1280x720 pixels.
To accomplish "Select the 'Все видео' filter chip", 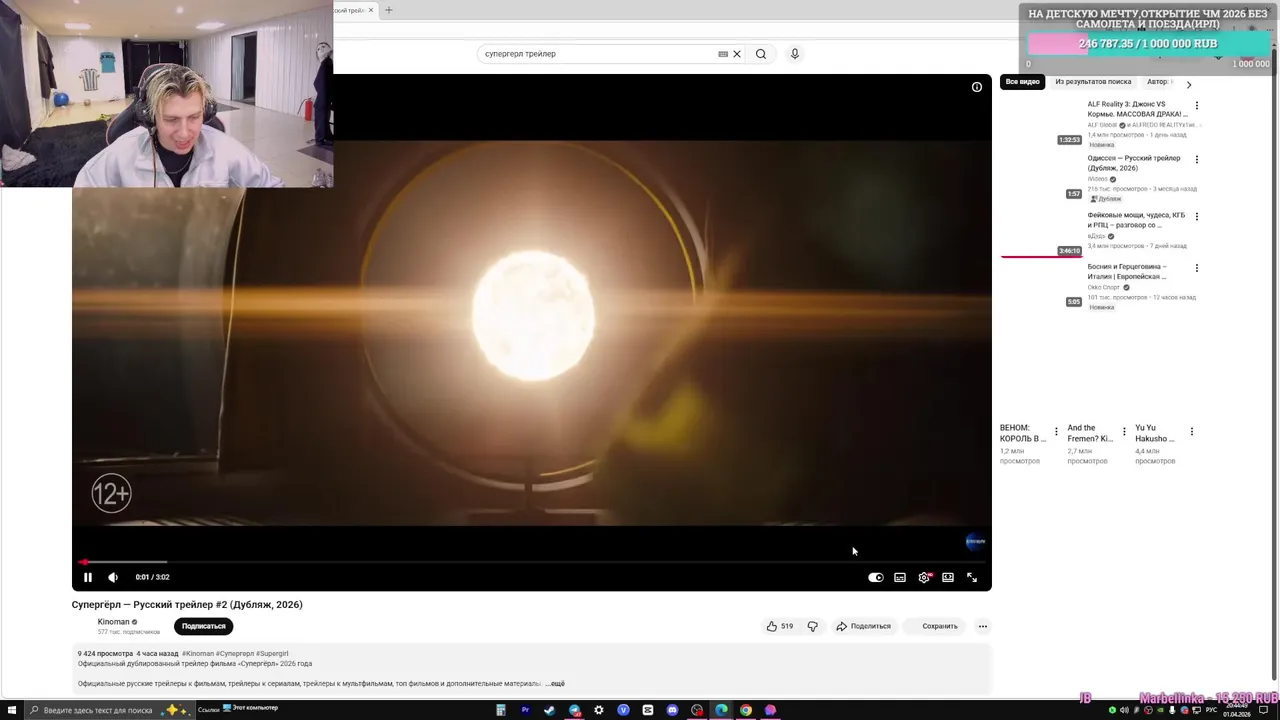I will pyautogui.click(x=1022, y=82).
